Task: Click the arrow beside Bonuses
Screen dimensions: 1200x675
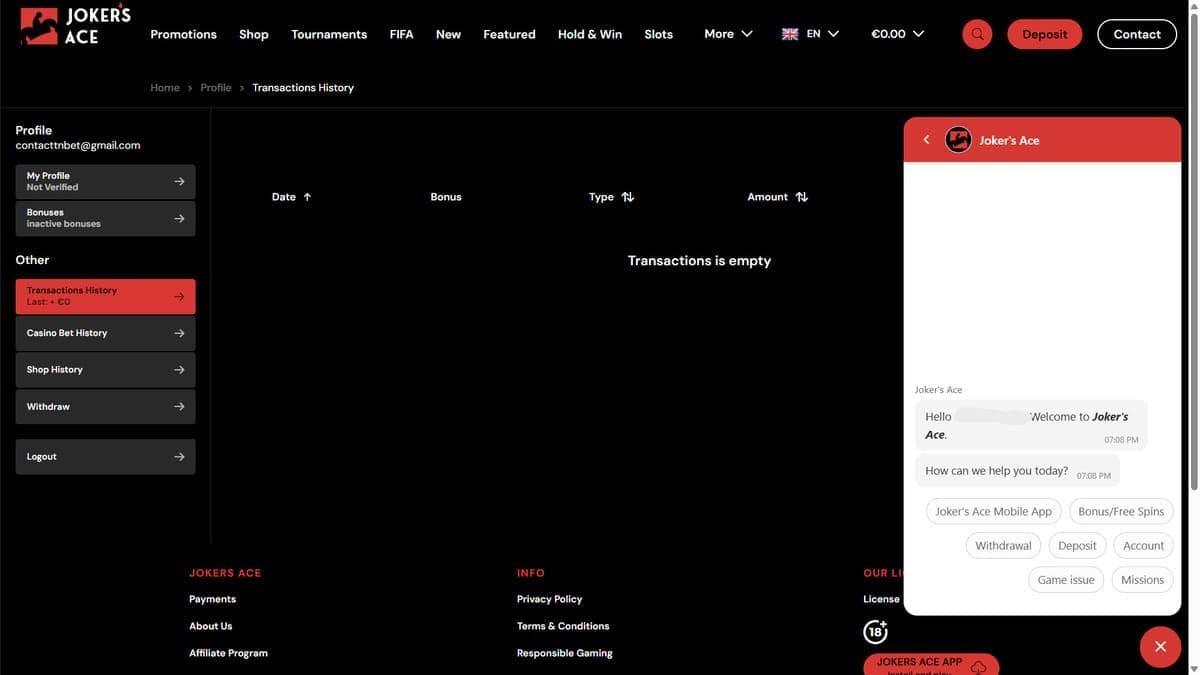Action: pos(179,218)
